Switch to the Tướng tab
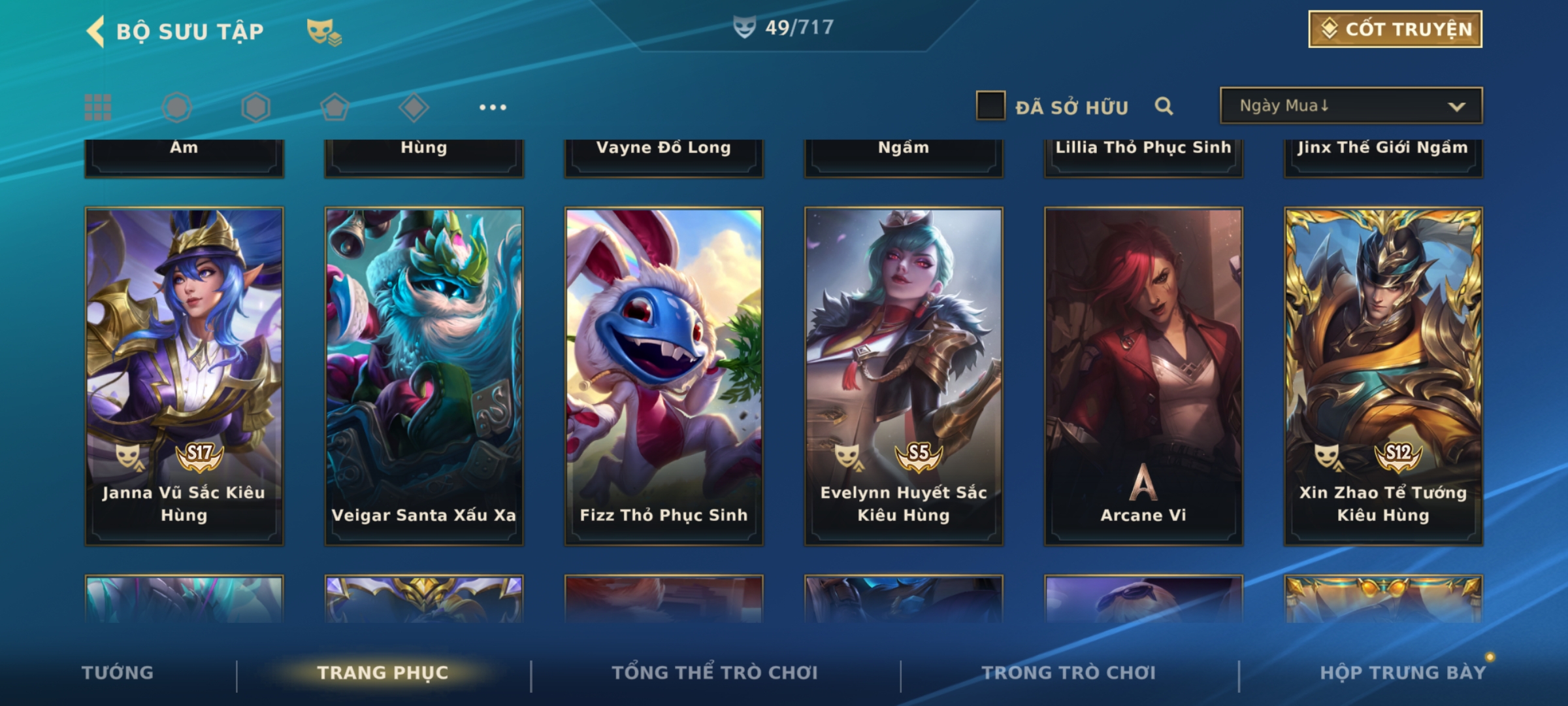This screenshot has width=1568, height=706. pyautogui.click(x=118, y=673)
